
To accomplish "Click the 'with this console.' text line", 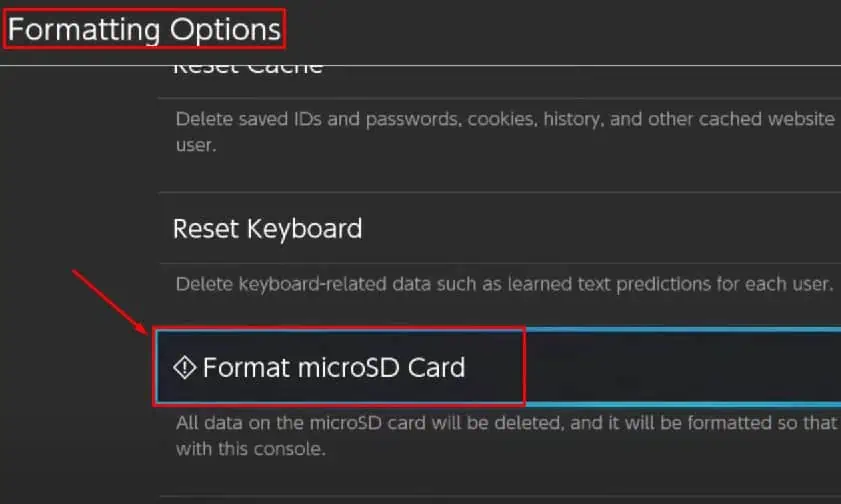I will click(251, 449).
